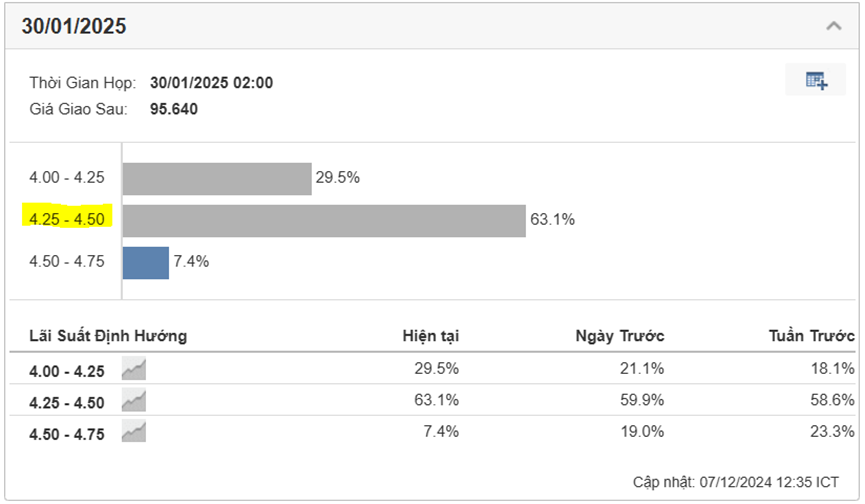This screenshot has height=504, width=865.
Task: Click the gray 29.5% probability bar
Action: [x=217, y=179]
